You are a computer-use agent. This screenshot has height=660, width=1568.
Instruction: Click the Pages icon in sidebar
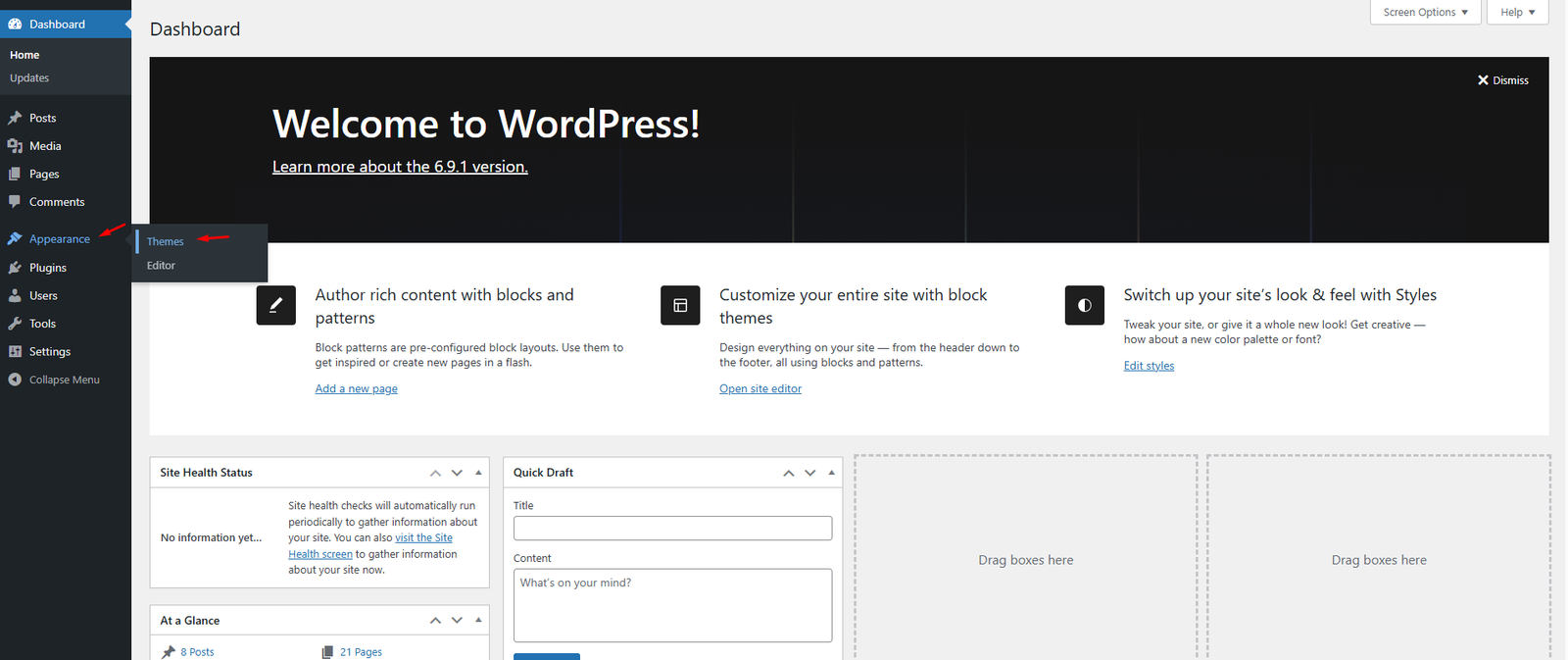click(x=15, y=174)
